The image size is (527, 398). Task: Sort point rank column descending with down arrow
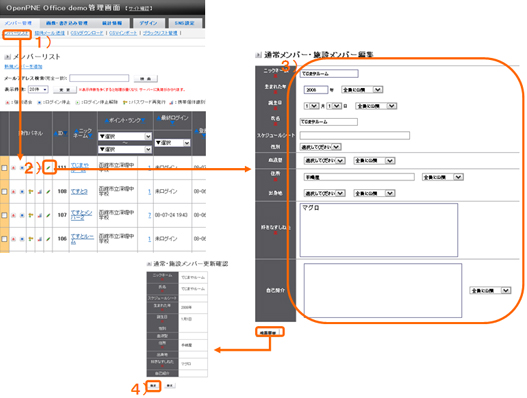pyautogui.click(x=143, y=120)
